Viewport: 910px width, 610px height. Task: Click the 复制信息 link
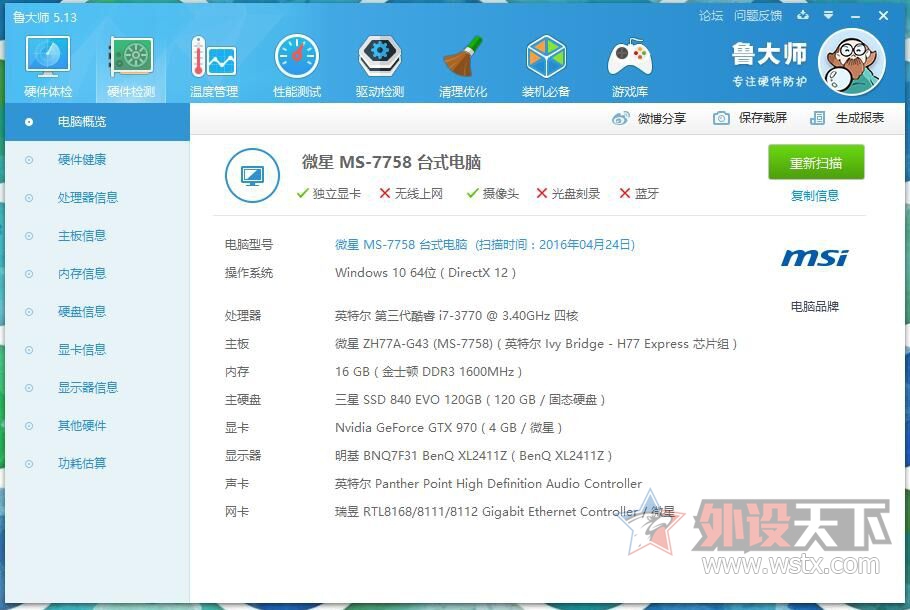(x=815, y=196)
